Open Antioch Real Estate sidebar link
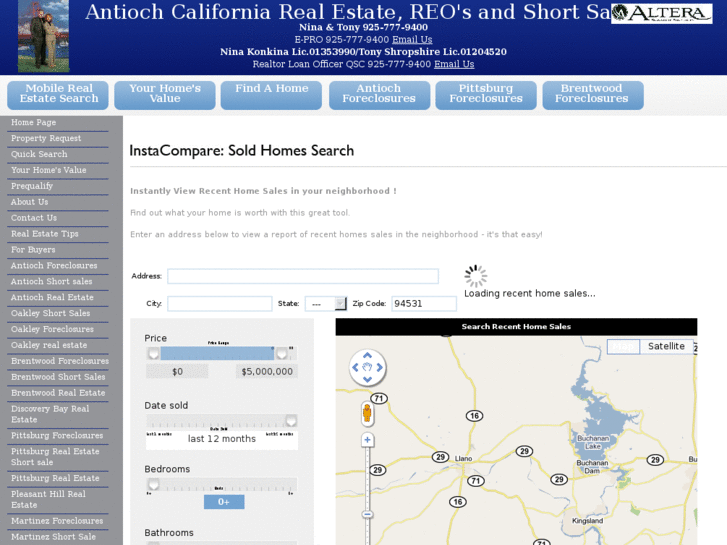The height and width of the screenshot is (545, 727). point(52,297)
